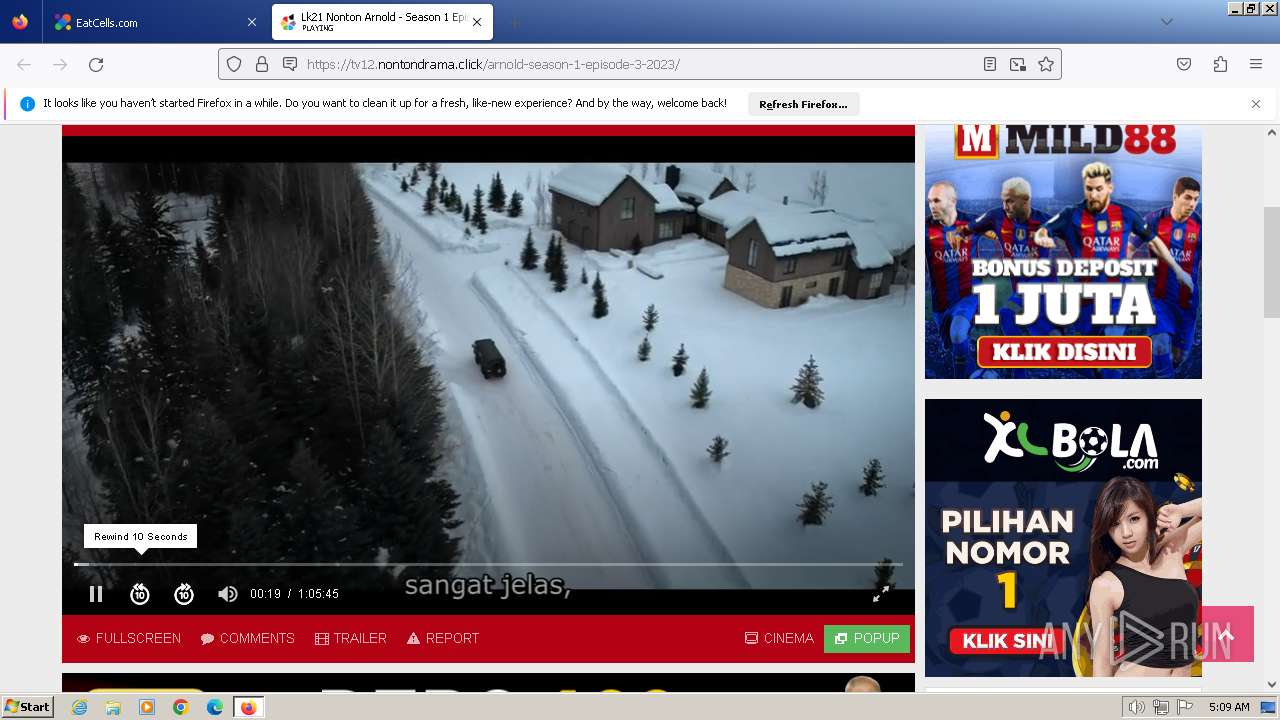The width and height of the screenshot is (1280, 720).
Task: Open the video in POPUP window
Action: [867, 638]
